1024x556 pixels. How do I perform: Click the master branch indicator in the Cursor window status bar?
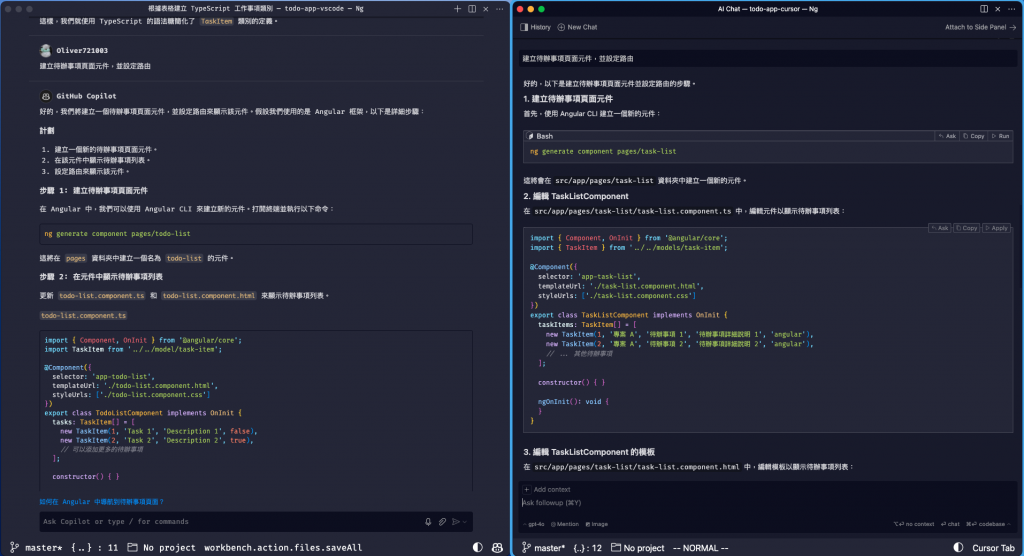pos(543,548)
